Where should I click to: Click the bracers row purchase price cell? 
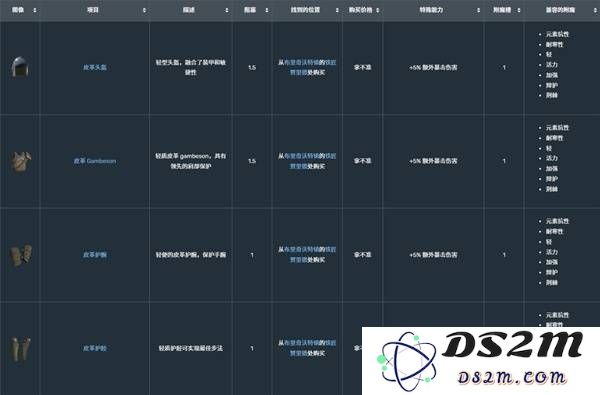coord(362,255)
